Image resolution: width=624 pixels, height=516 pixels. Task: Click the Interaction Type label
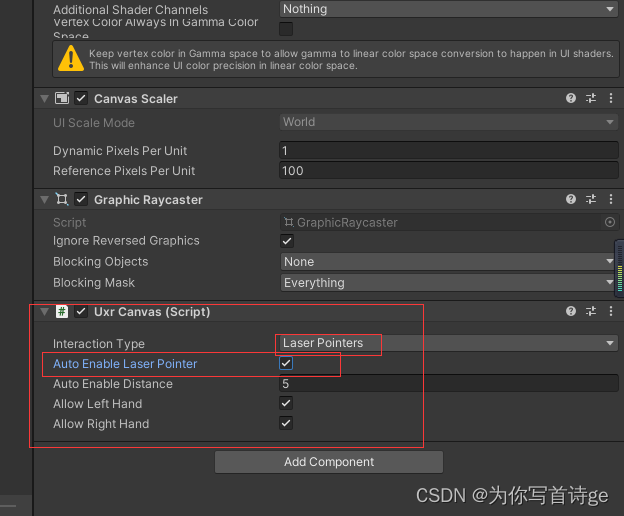(x=99, y=344)
